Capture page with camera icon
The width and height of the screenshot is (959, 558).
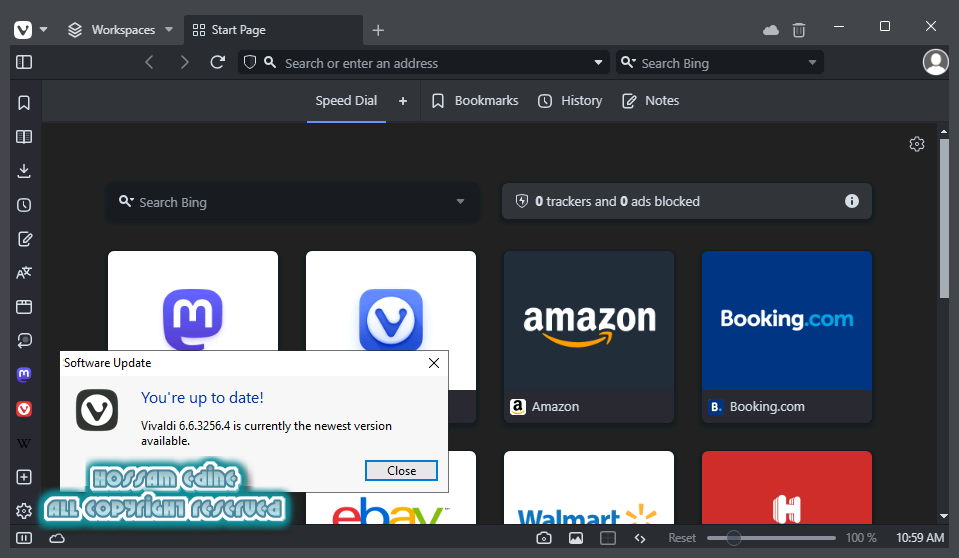click(x=544, y=538)
